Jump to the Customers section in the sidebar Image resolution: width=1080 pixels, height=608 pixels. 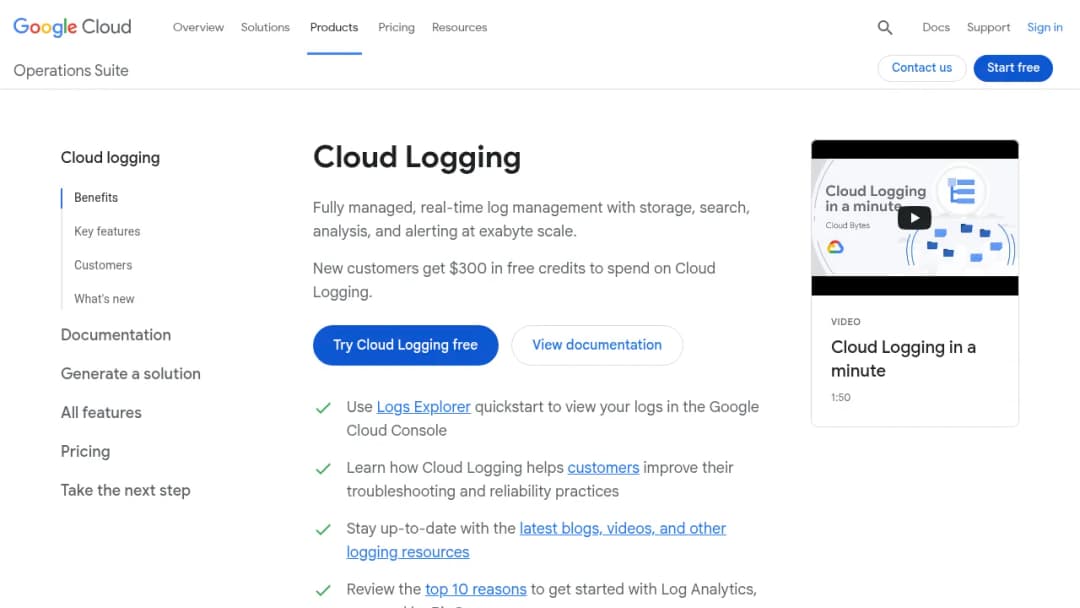103,265
